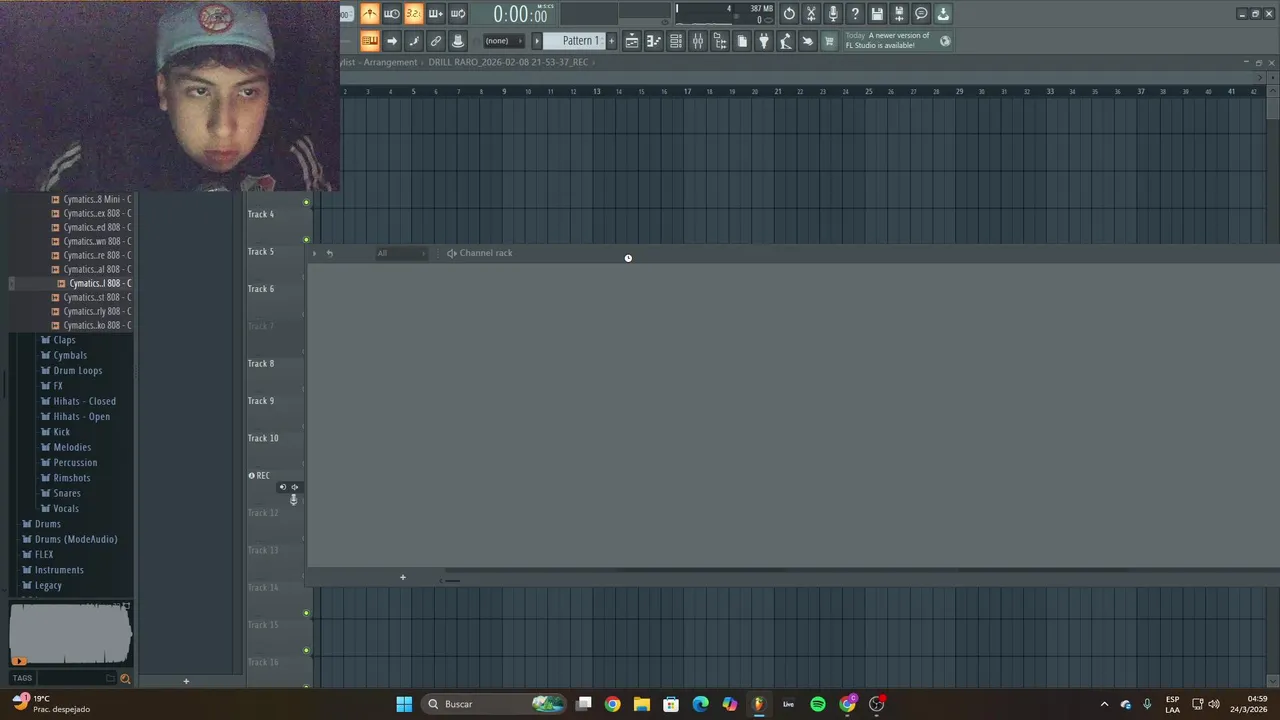Add a channel with the plus button
Image resolution: width=1280 pixels, height=720 pixels.
(x=403, y=577)
